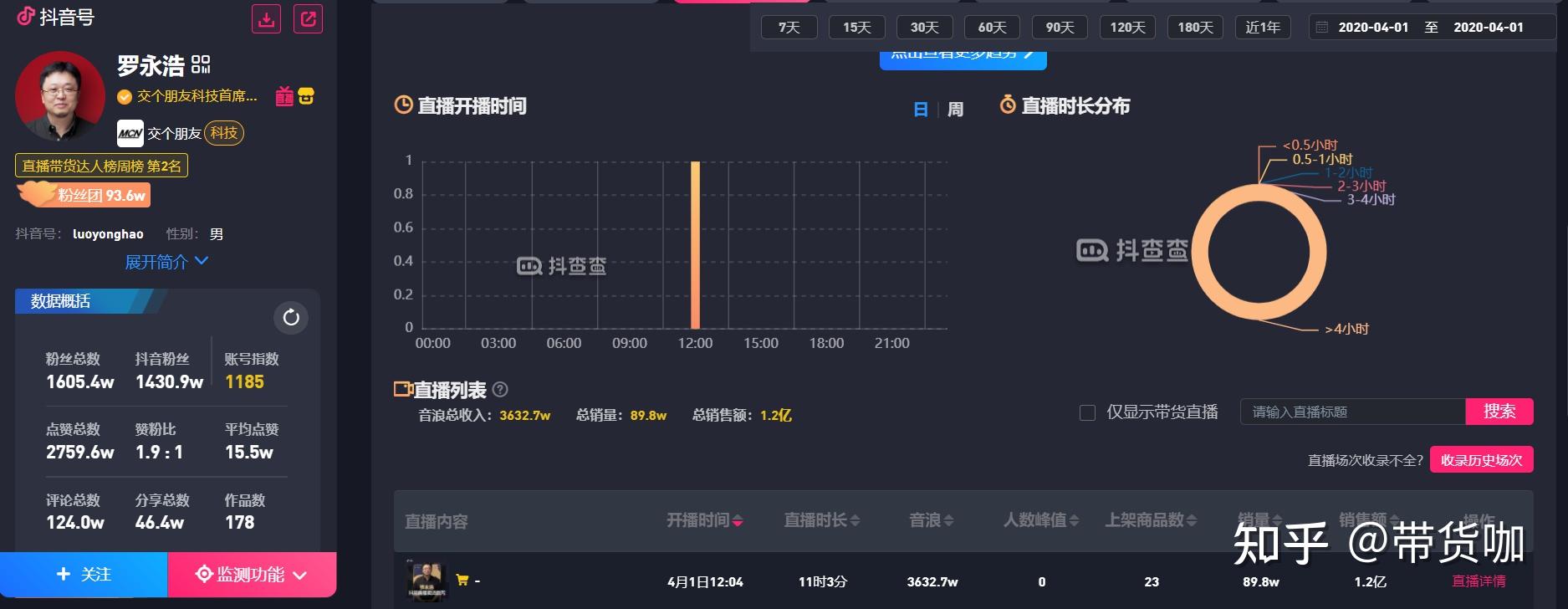Click the 粉丝团 93.6w badge
Screen dimensions: 1568x609
84,195
